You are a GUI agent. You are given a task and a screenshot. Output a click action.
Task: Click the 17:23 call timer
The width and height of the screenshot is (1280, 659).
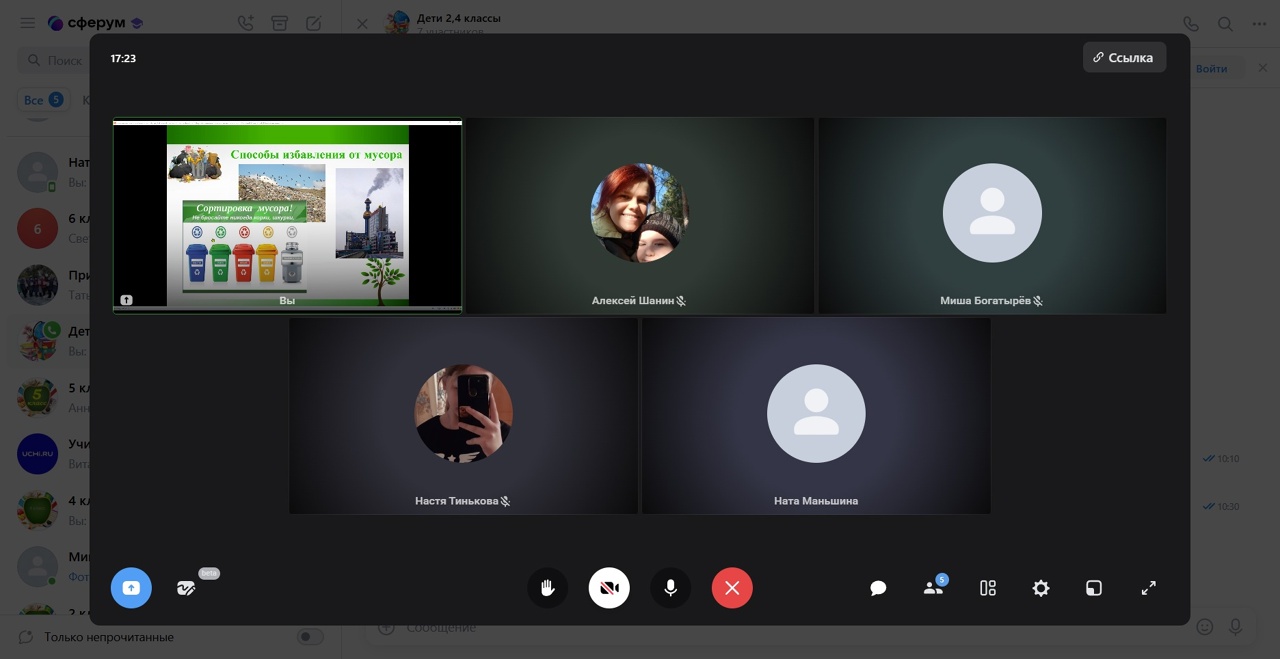coord(123,58)
